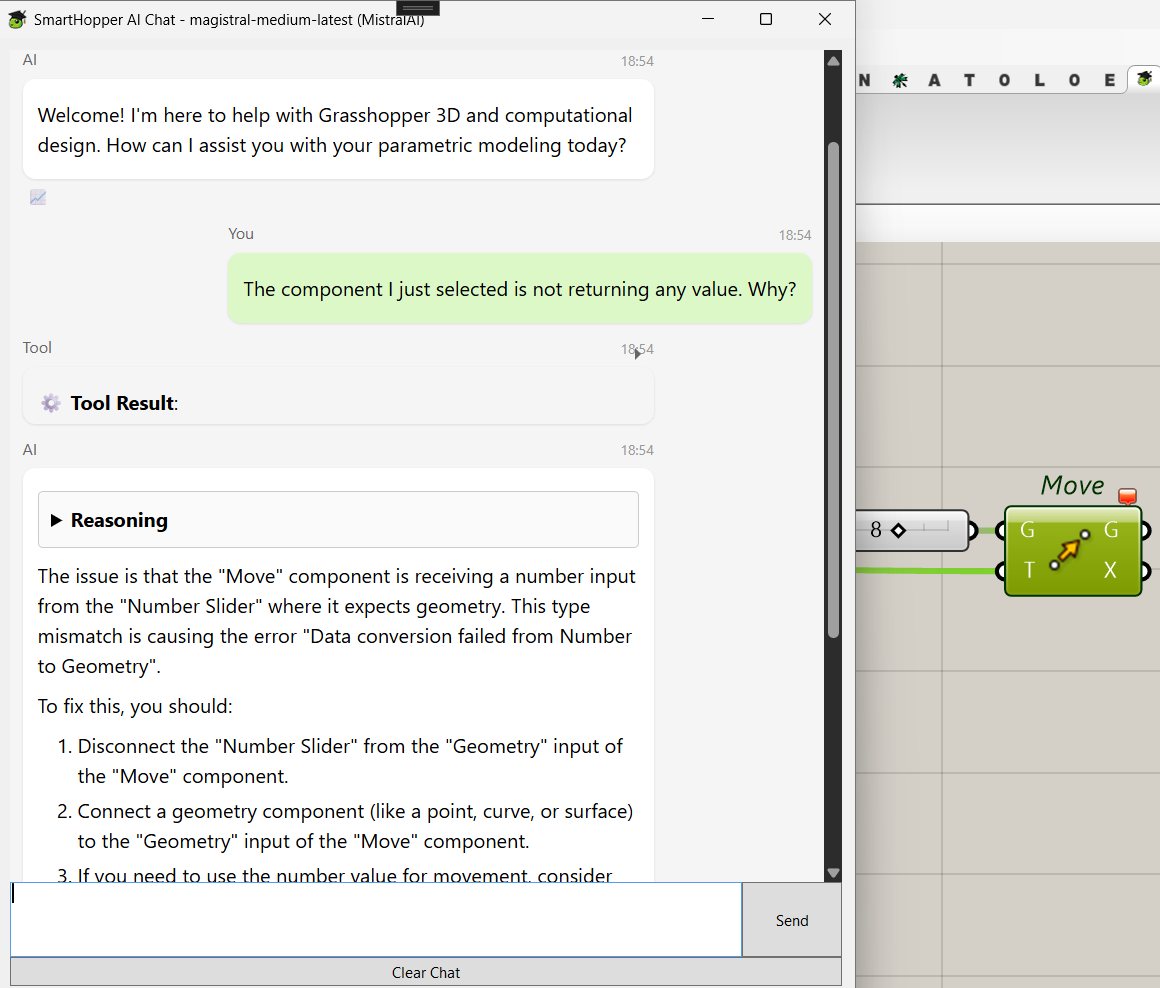The height and width of the screenshot is (988, 1160).
Task: Click the small expand triangle beside Tool timestamp
Action: click(x=637, y=353)
